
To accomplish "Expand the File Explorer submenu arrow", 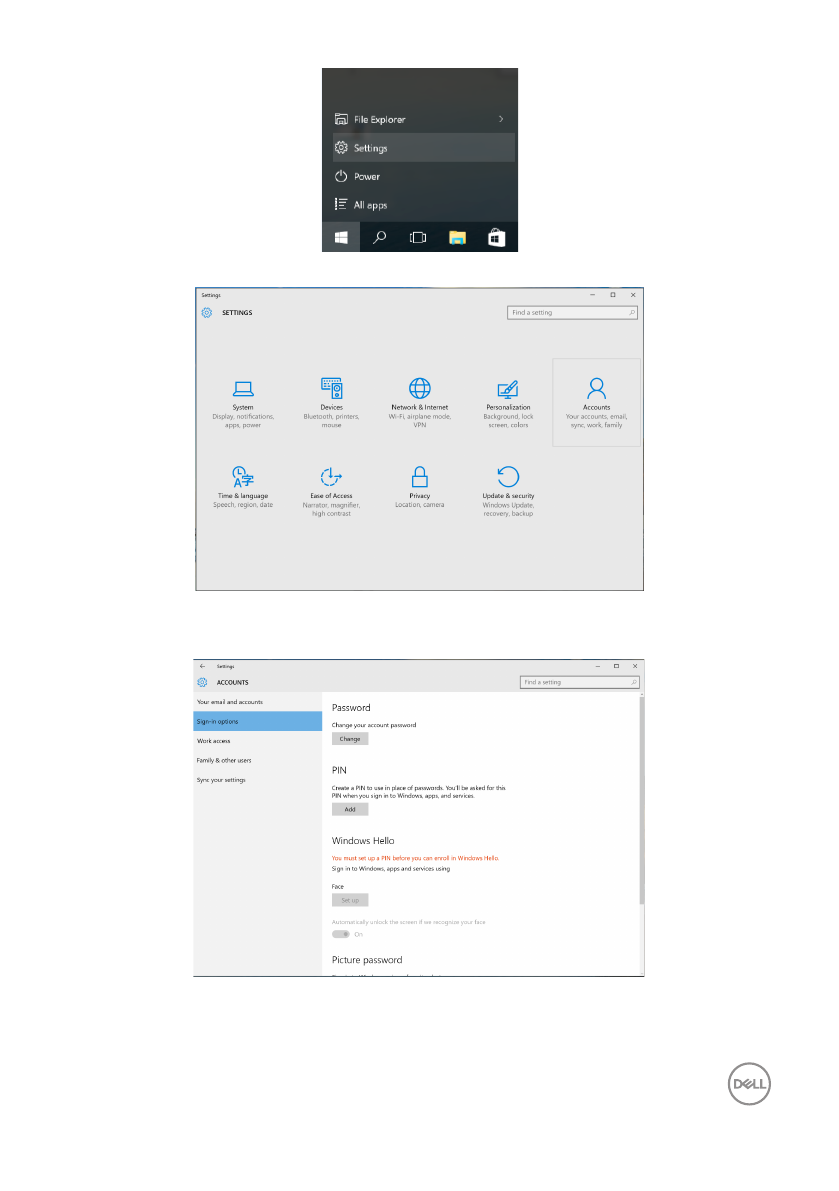I will (x=501, y=120).
